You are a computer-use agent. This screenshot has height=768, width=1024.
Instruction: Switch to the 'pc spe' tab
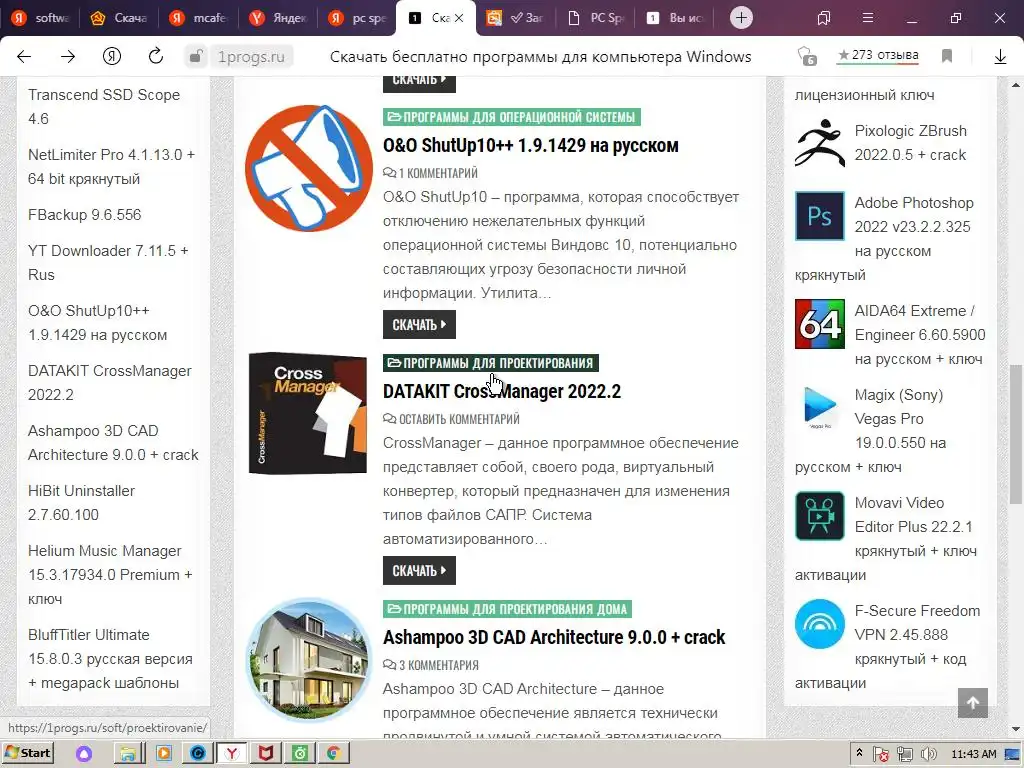[358, 18]
